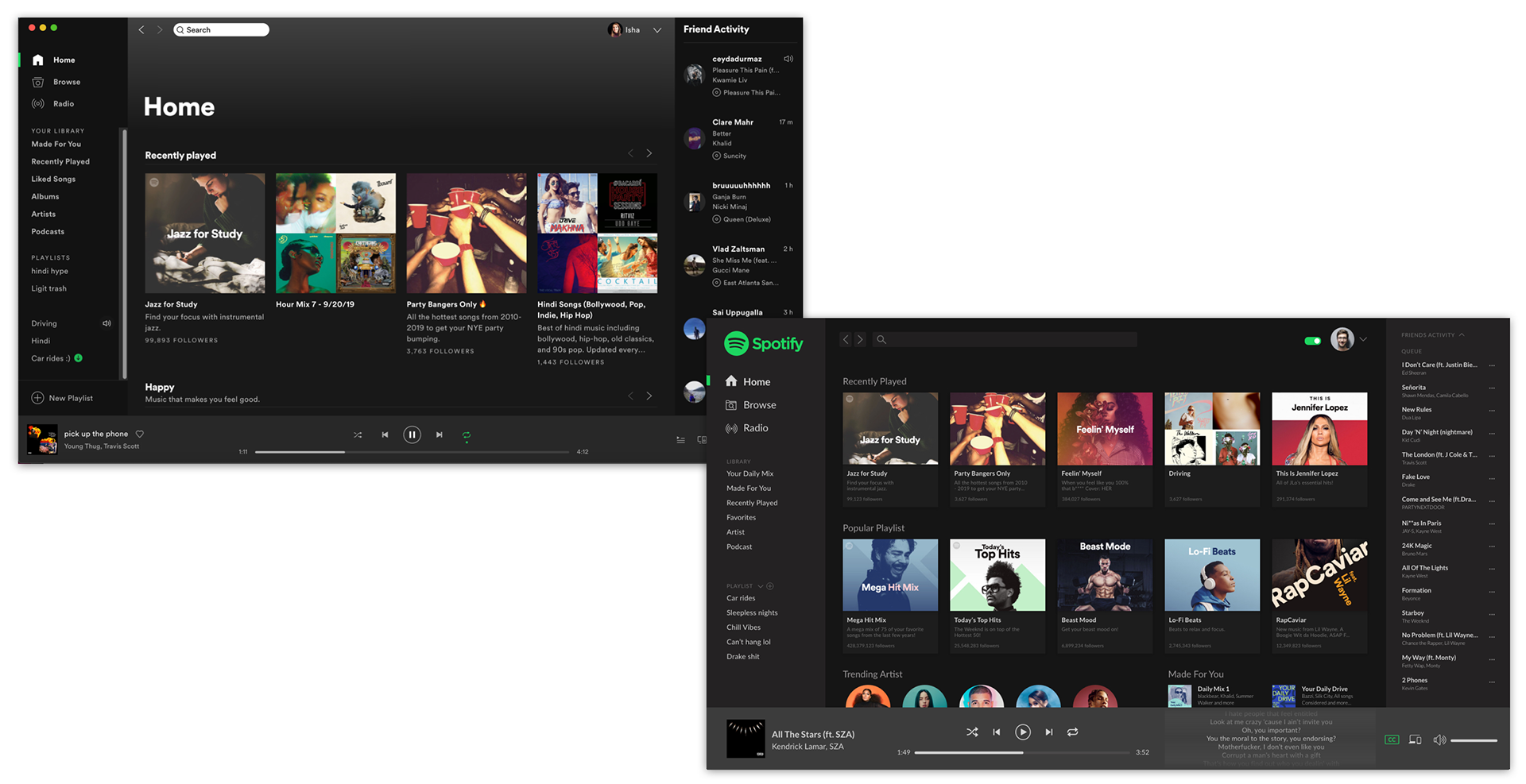Image resolution: width=1526 pixels, height=784 pixels.
Task: Select the 'Ligit trash' playlist
Action: tap(48, 288)
